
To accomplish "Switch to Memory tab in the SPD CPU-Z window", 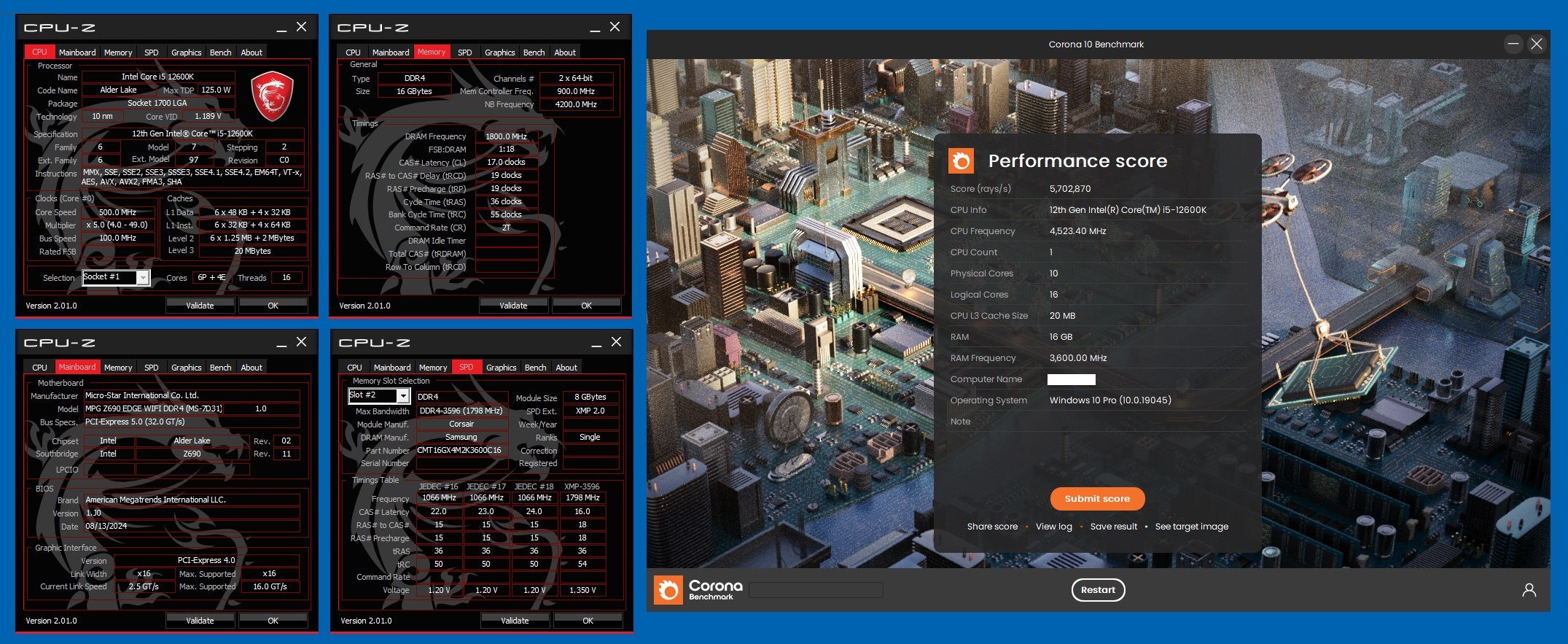I will point(433,368).
